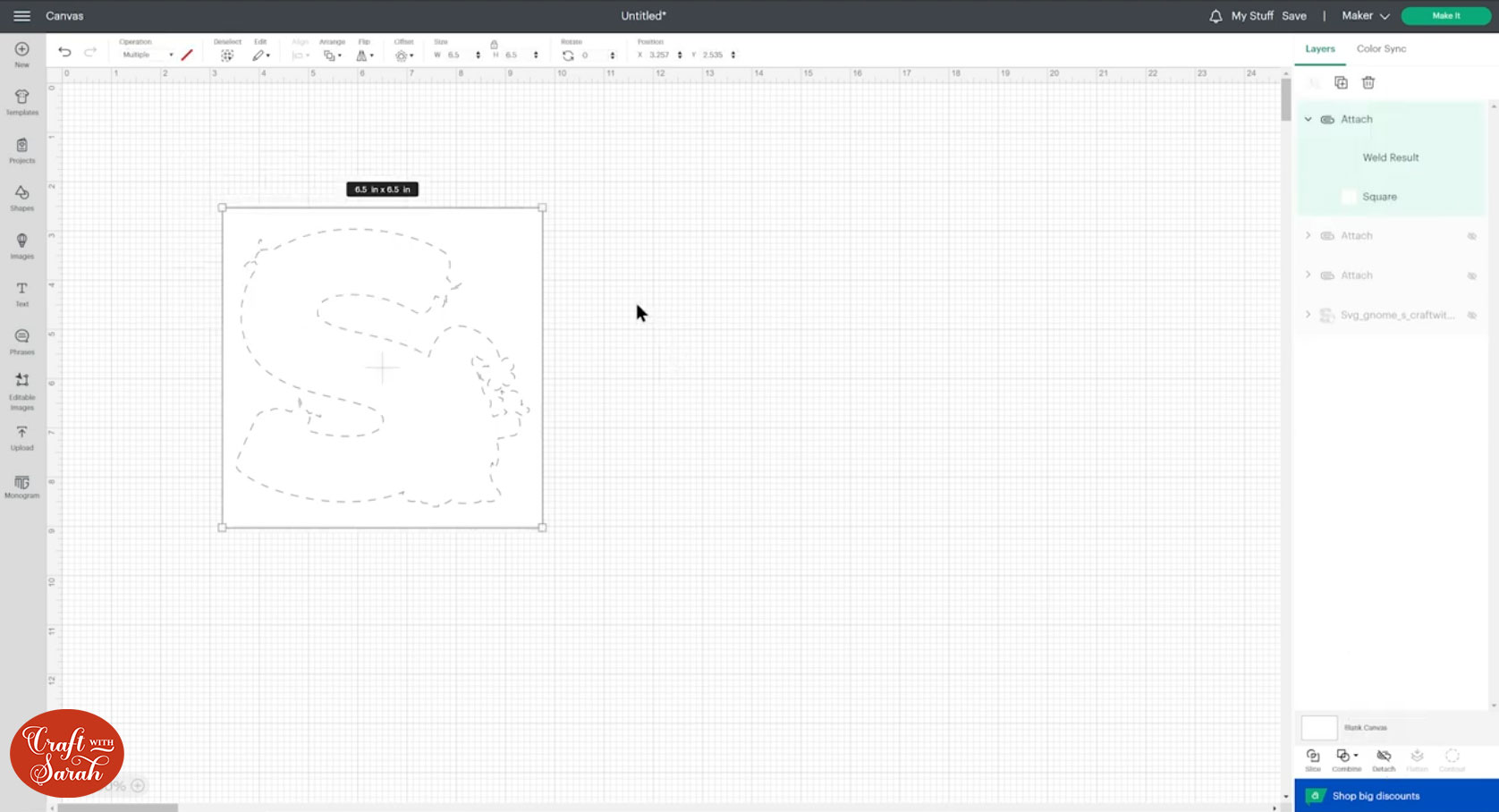This screenshot has width=1499, height=812.
Task: Open My Stuff
Action: pos(1252,16)
